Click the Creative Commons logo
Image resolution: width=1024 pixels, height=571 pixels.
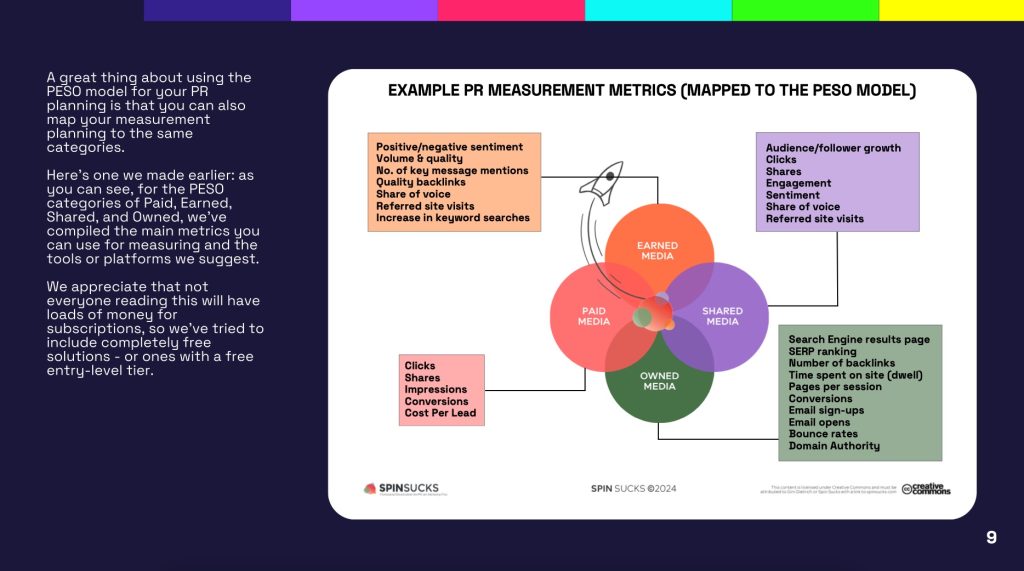(926, 489)
